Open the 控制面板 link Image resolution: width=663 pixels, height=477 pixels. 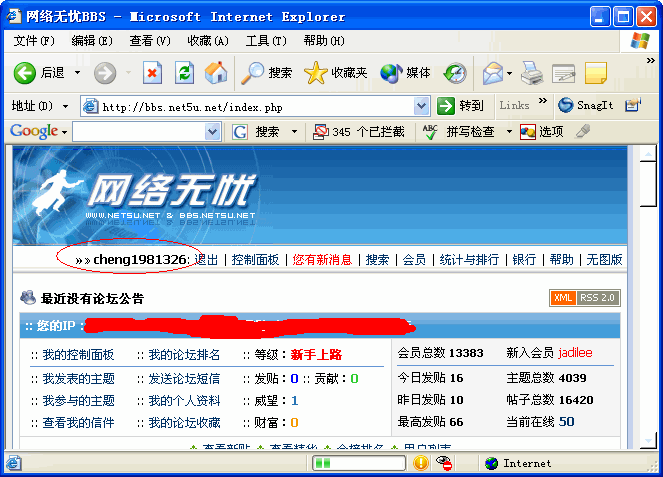coord(255,260)
